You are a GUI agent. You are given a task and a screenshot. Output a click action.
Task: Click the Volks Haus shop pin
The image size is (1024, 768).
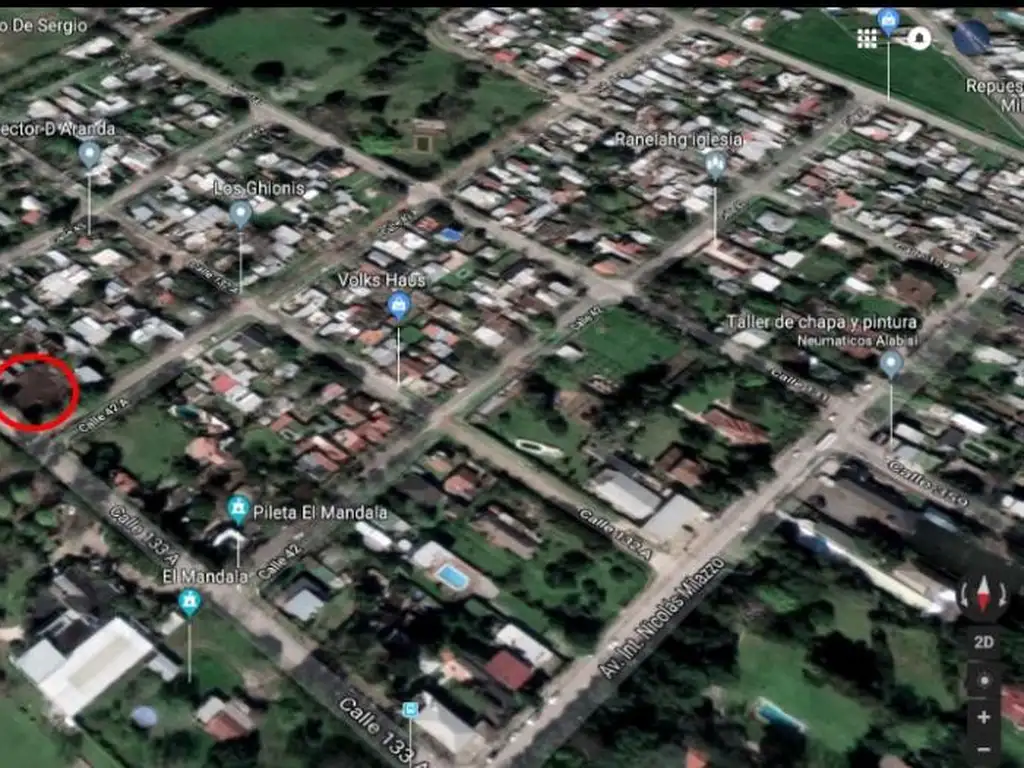pos(399,305)
